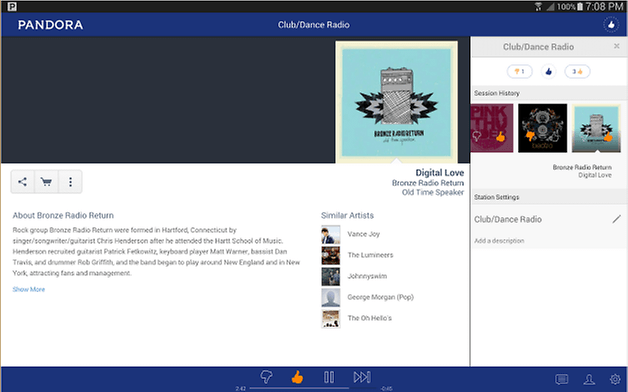Close the Club/Dance Radio side panel
Screen dimensions: 628x392
pyautogui.click(x=616, y=46)
